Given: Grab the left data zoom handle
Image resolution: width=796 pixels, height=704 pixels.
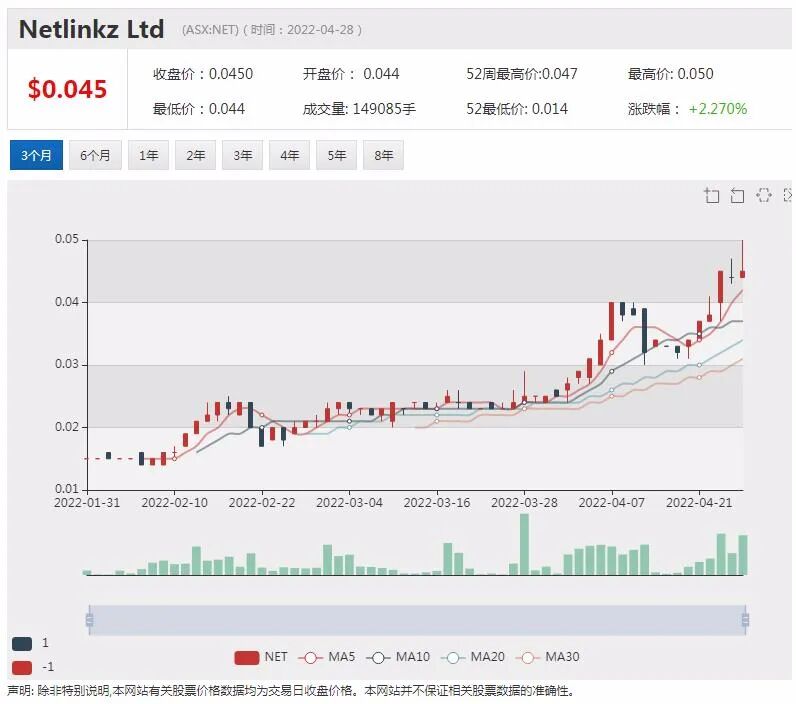Looking at the screenshot, I should [x=89, y=620].
